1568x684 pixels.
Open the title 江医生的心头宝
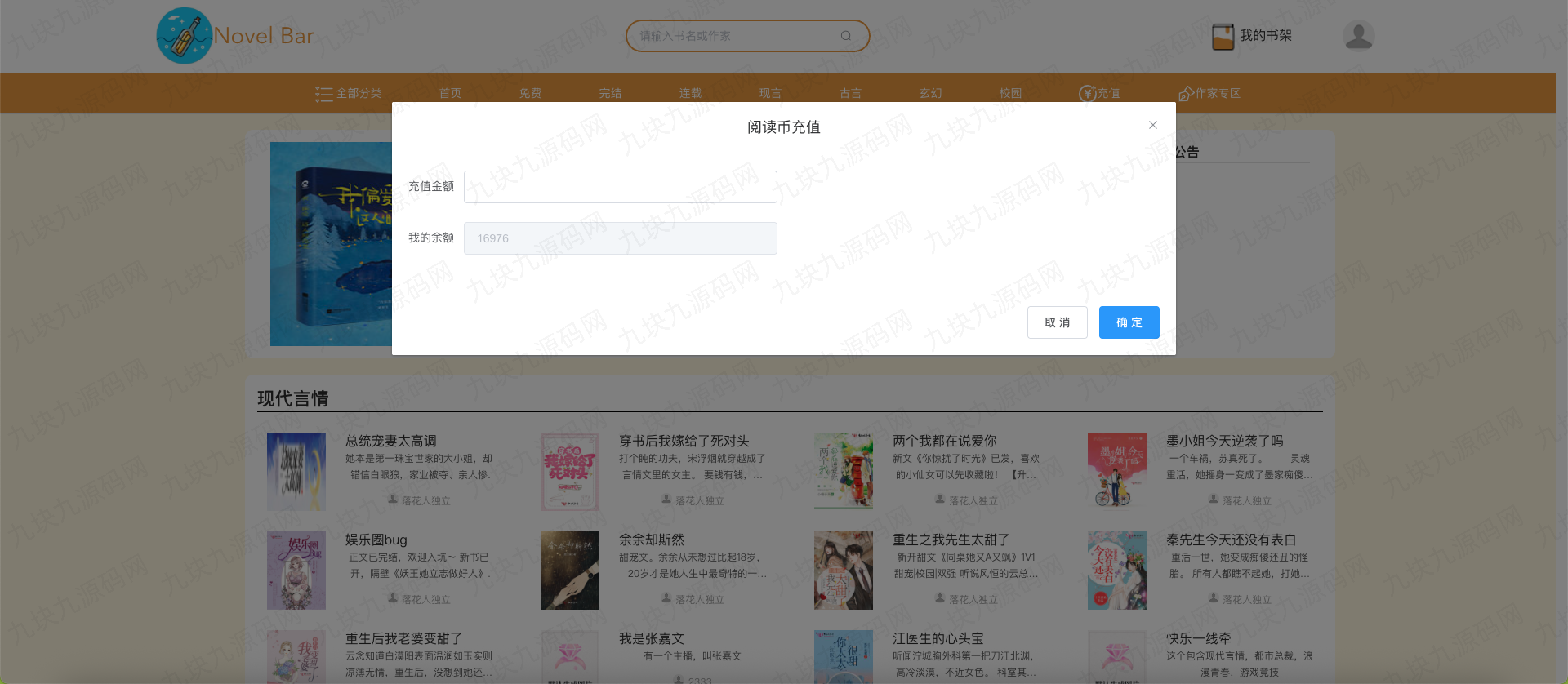point(938,639)
